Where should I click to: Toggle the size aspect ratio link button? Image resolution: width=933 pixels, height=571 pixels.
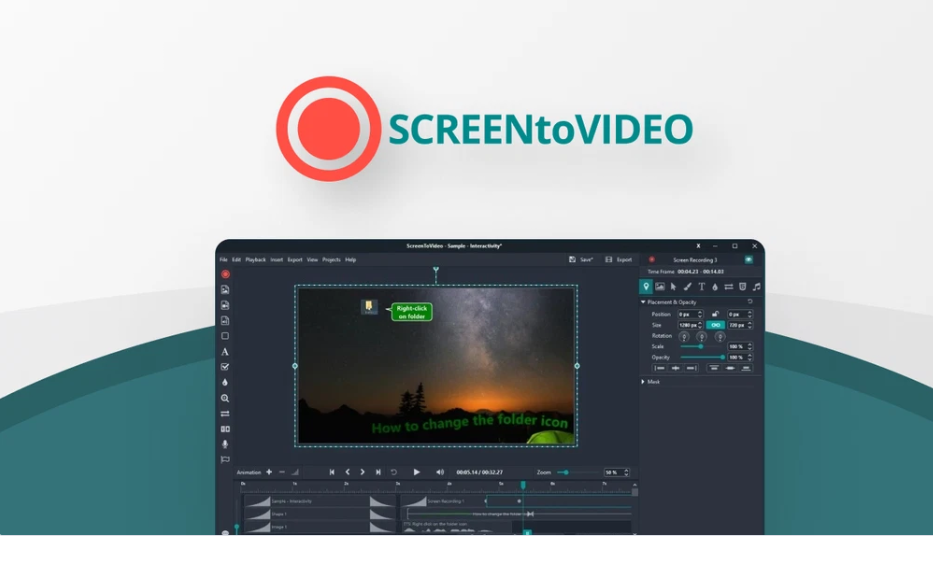716,325
